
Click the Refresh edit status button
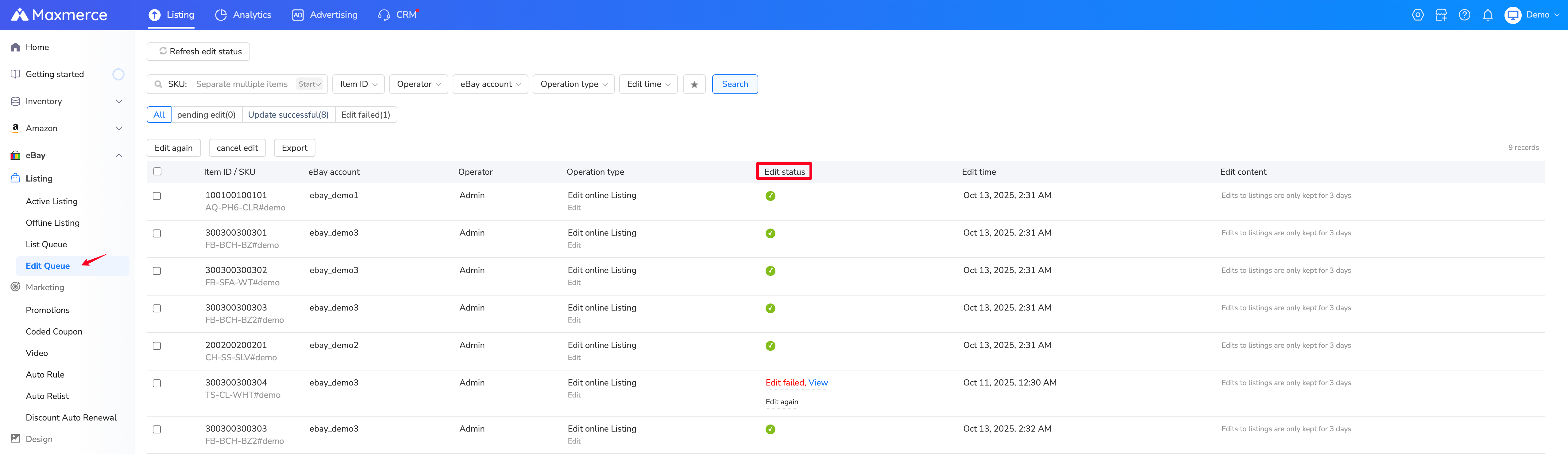pos(199,51)
